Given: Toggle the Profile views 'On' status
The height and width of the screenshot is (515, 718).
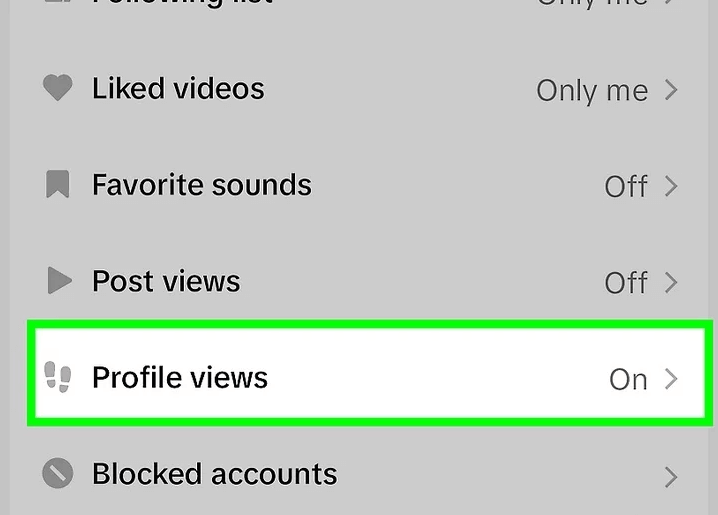Looking at the screenshot, I should pyautogui.click(x=628, y=379).
